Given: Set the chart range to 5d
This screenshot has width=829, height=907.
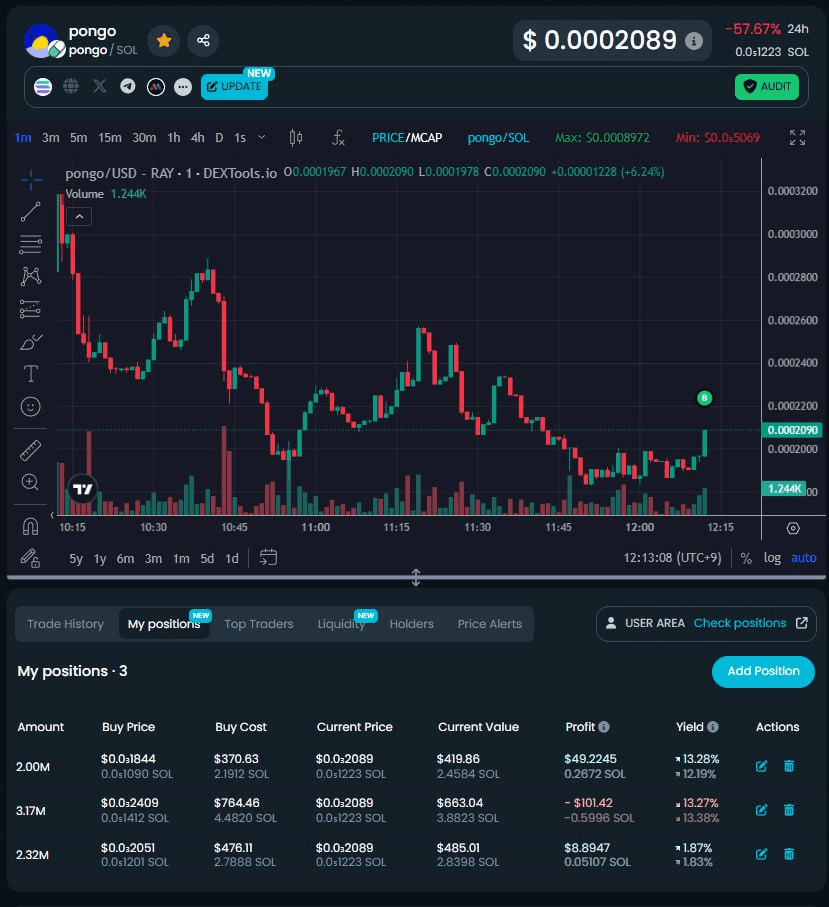Looking at the screenshot, I should pos(207,558).
